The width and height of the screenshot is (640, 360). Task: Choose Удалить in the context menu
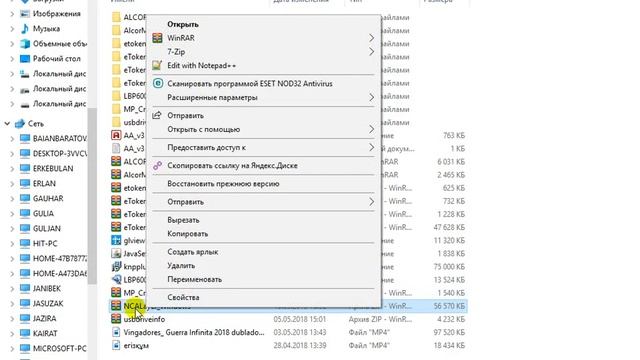[x=263, y=266]
